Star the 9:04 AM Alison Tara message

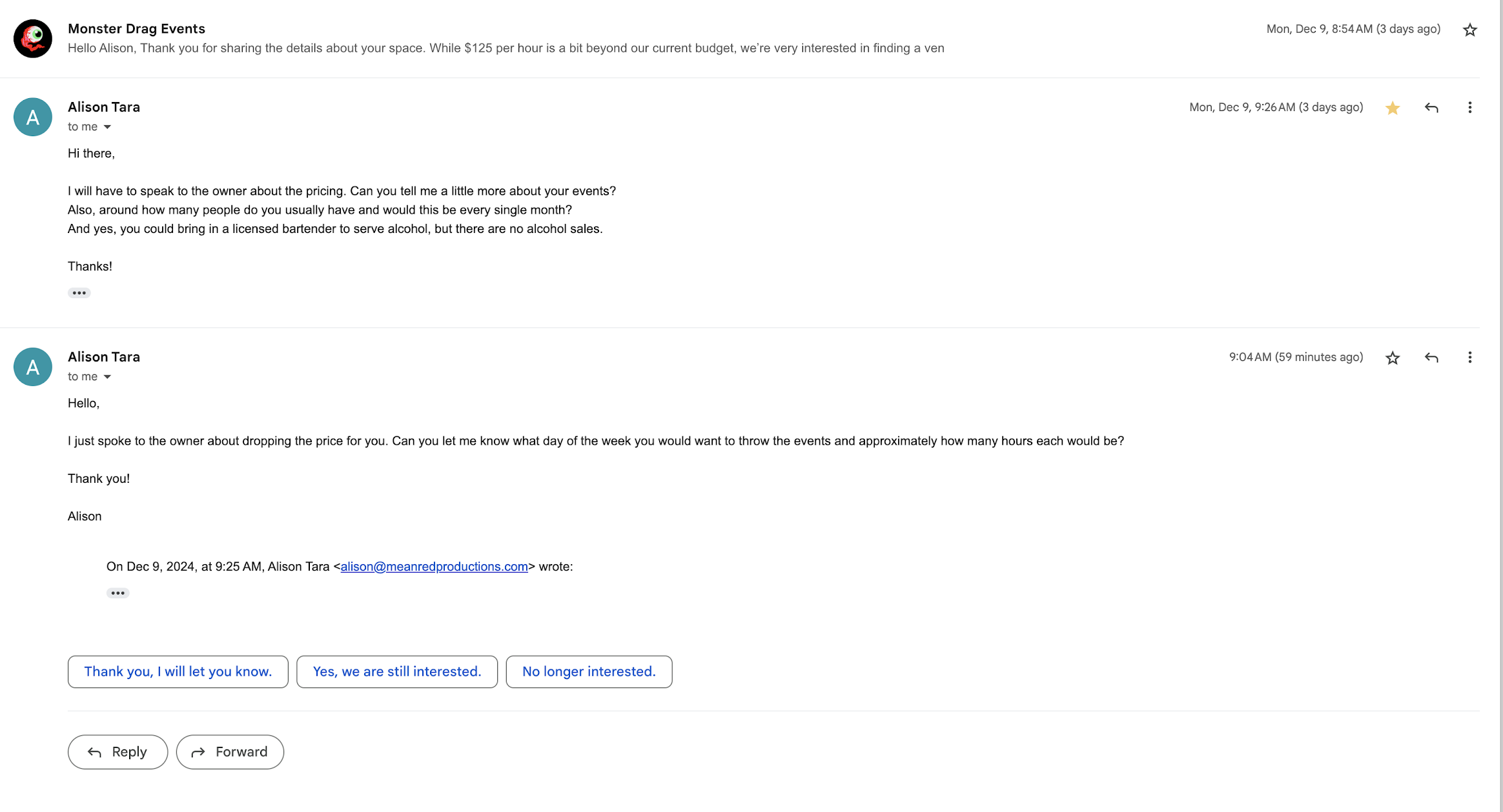pos(1392,358)
